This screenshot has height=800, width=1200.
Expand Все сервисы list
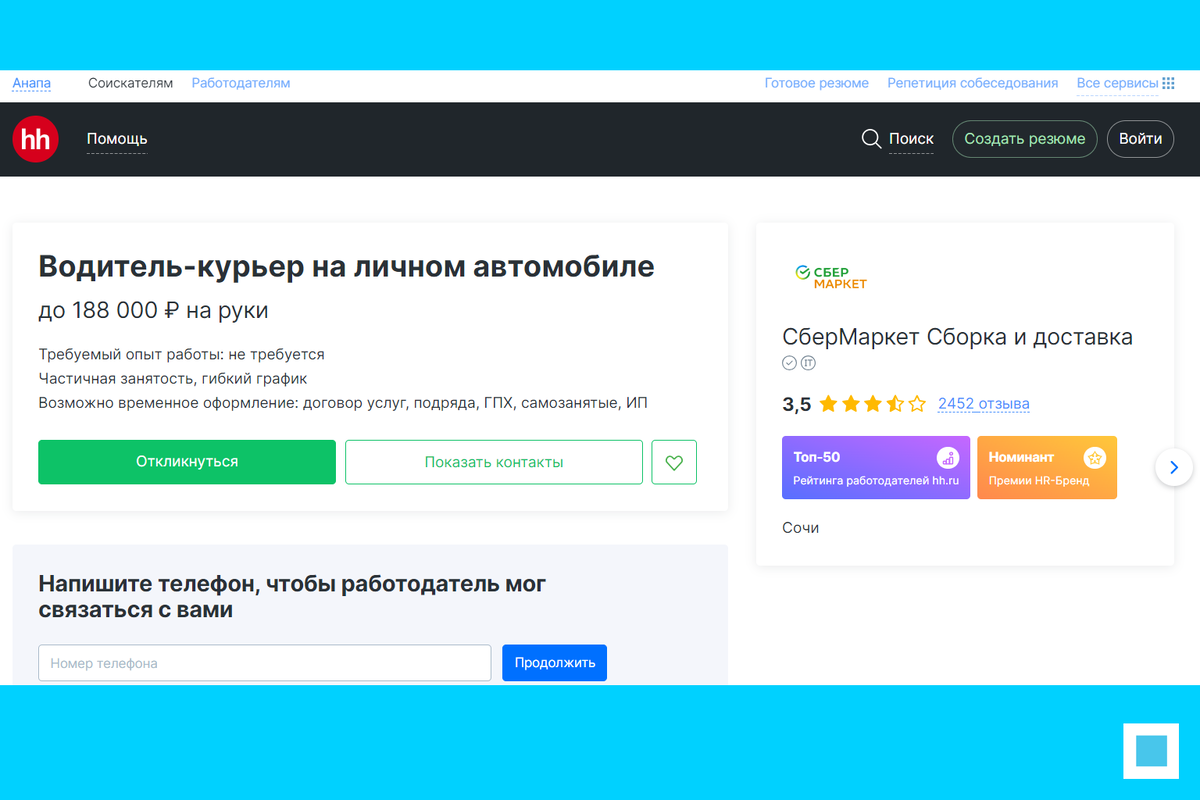pyautogui.click(x=1118, y=84)
